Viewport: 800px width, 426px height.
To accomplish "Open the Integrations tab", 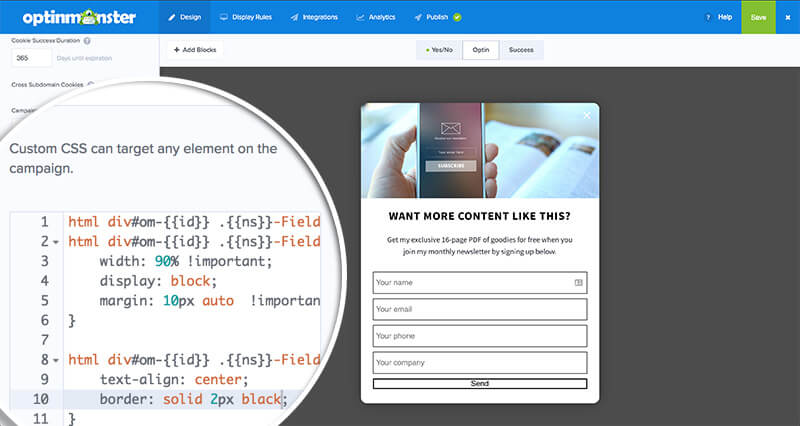I will click(x=314, y=17).
